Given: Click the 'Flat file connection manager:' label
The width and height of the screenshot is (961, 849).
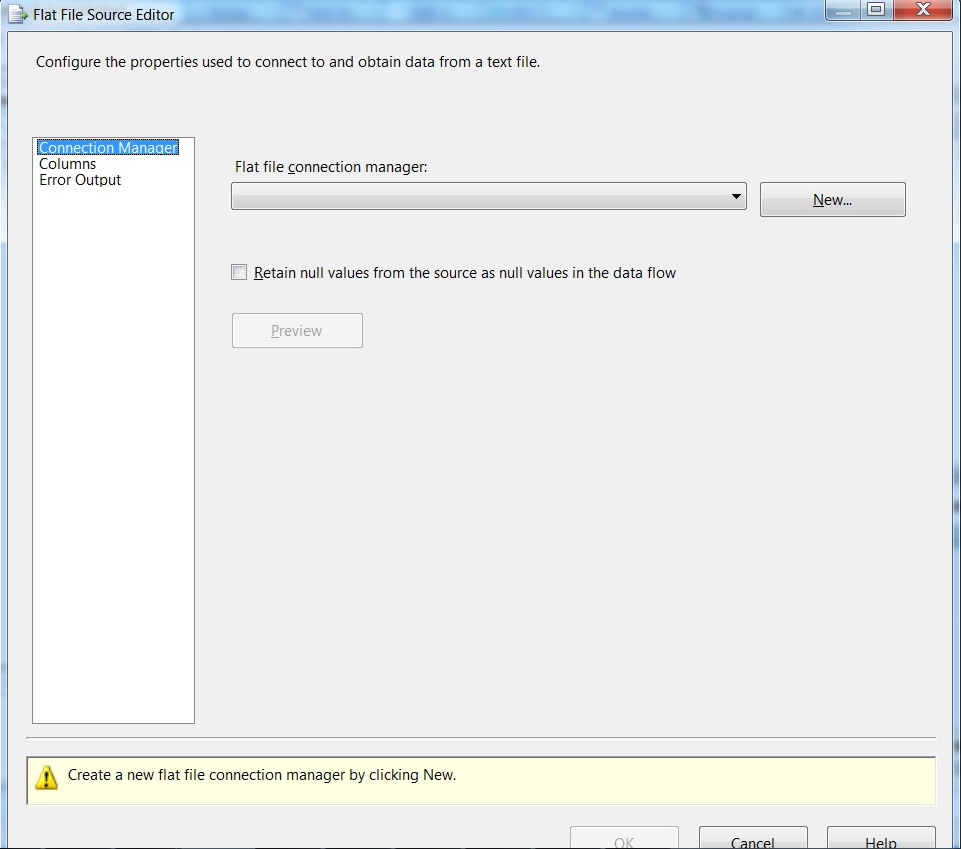Looking at the screenshot, I should 331,167.
